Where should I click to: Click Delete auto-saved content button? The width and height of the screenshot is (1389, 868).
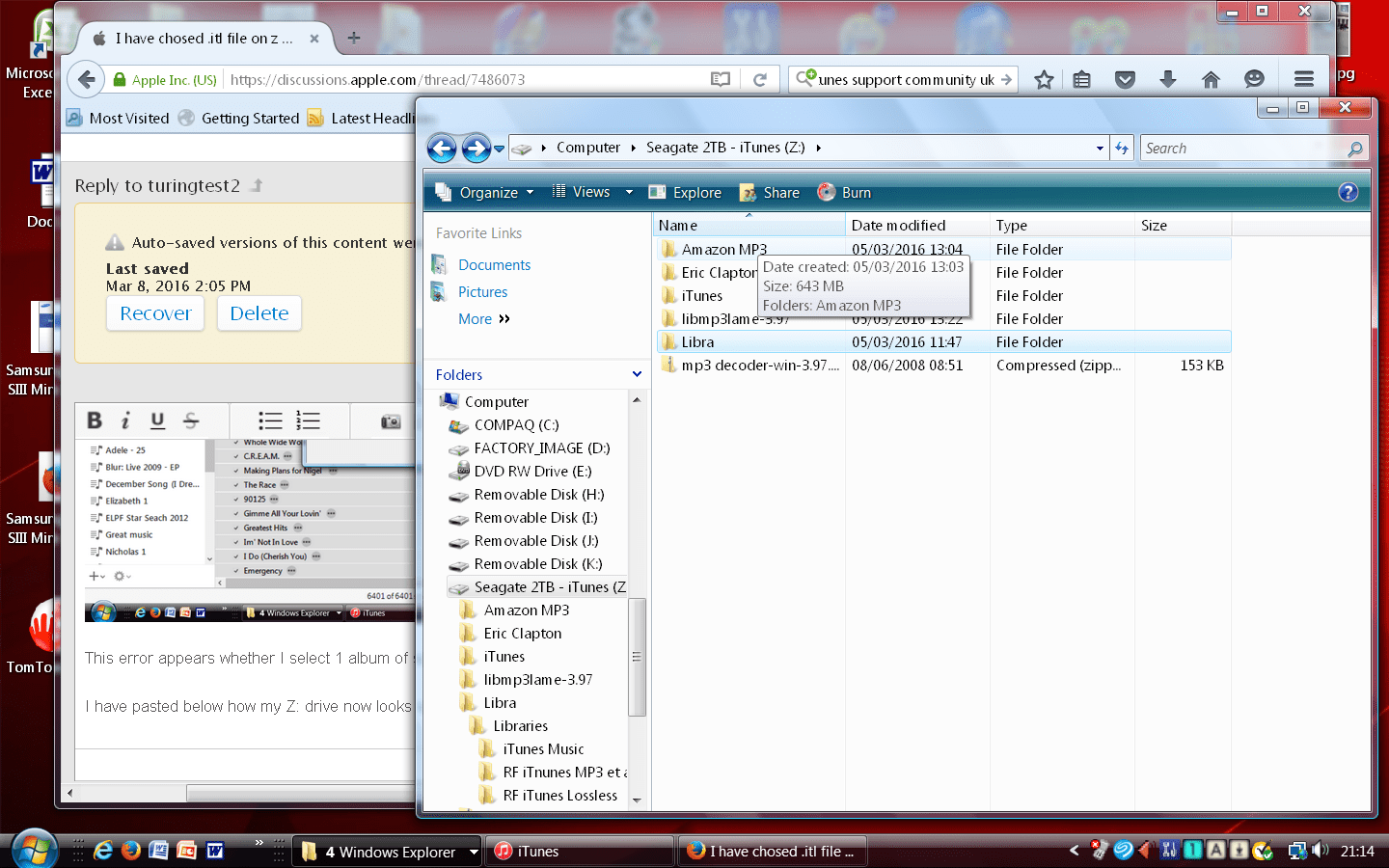(259, 313)
